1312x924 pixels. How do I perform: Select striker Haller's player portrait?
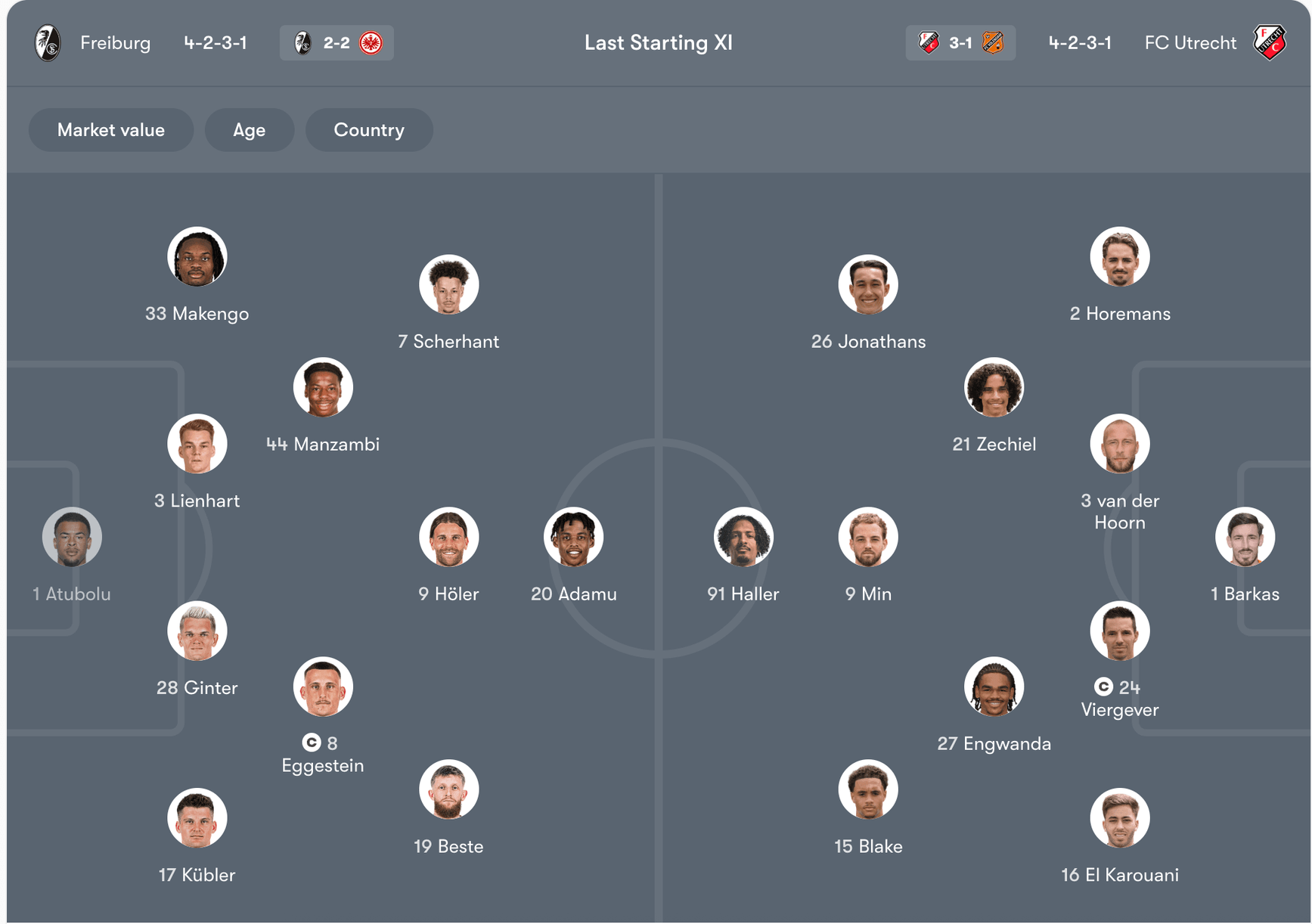click(744, 536)
